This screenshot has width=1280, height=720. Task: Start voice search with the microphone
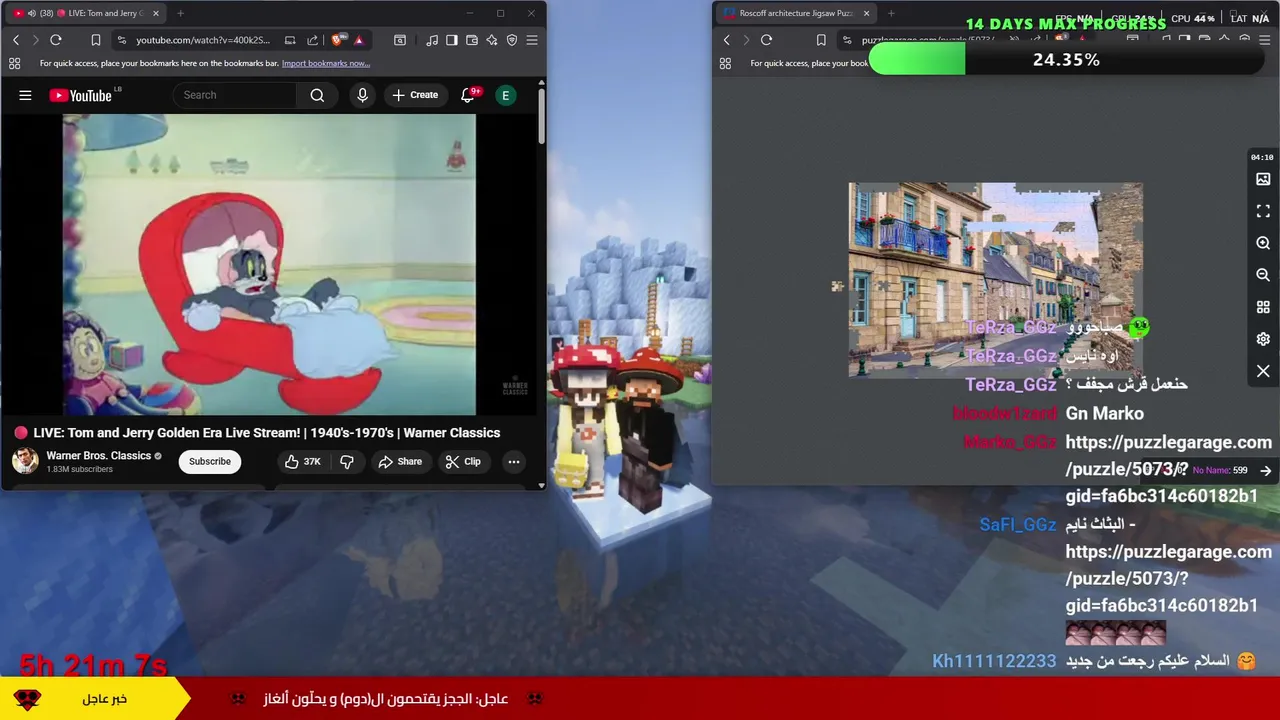coord(362,95)
